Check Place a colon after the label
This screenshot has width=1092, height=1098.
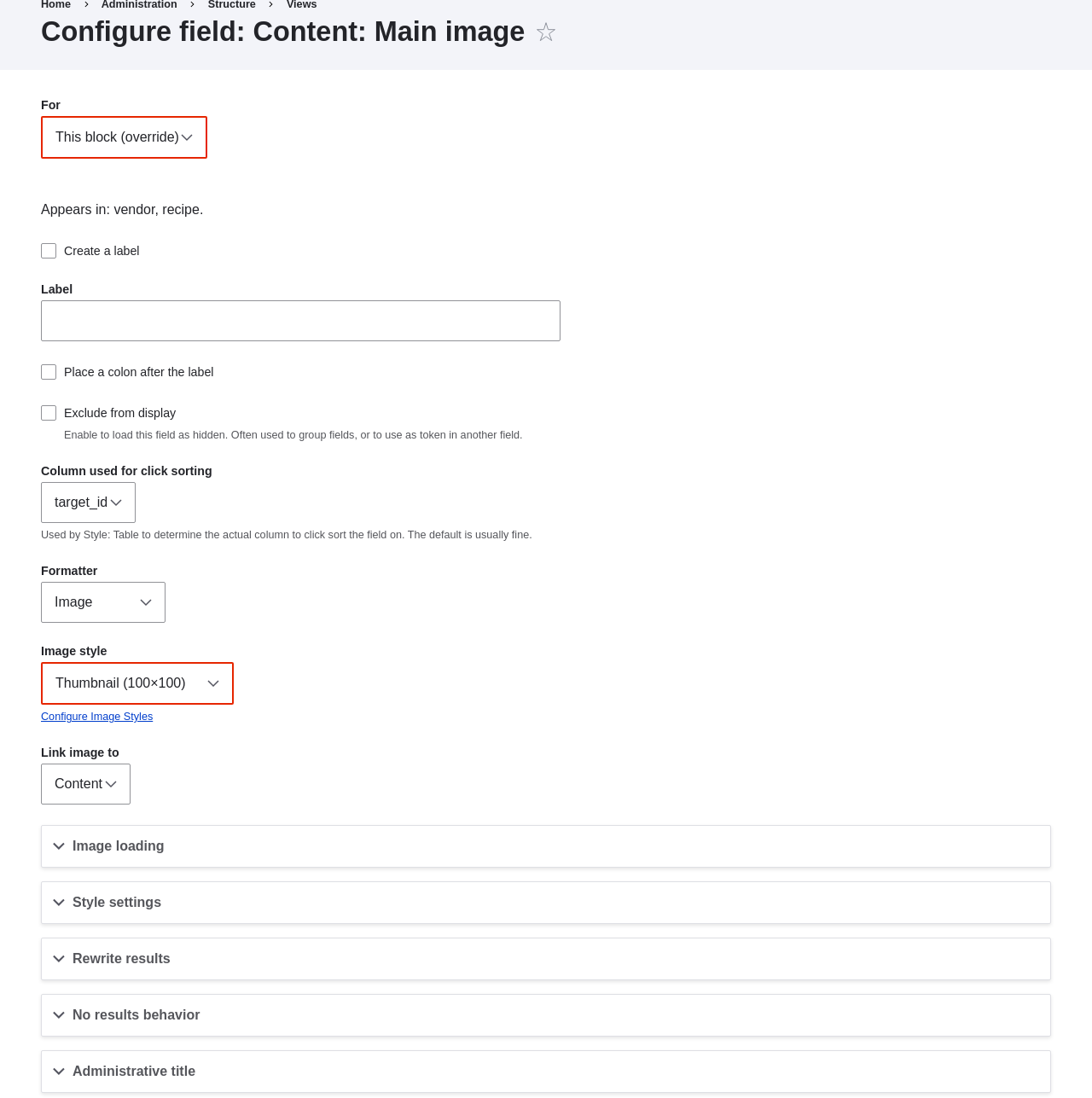49,372
